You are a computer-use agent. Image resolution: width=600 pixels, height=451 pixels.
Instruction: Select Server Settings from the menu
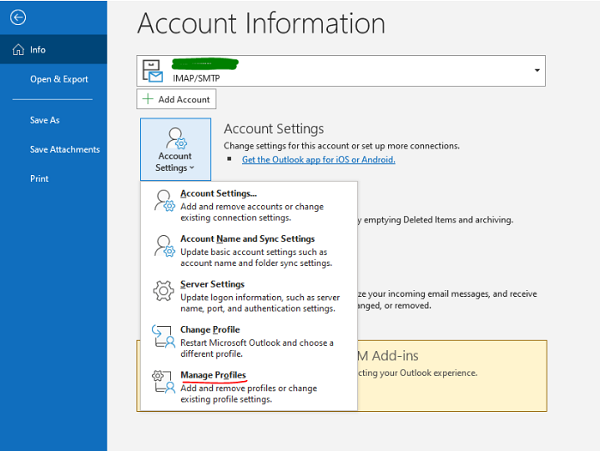pyautogui.click(x=249, y=296)
